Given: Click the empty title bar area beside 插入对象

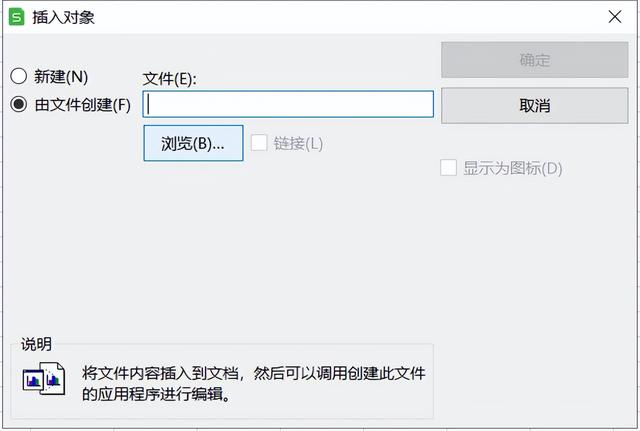Looking at the screenshot, I should coord(347,17).
